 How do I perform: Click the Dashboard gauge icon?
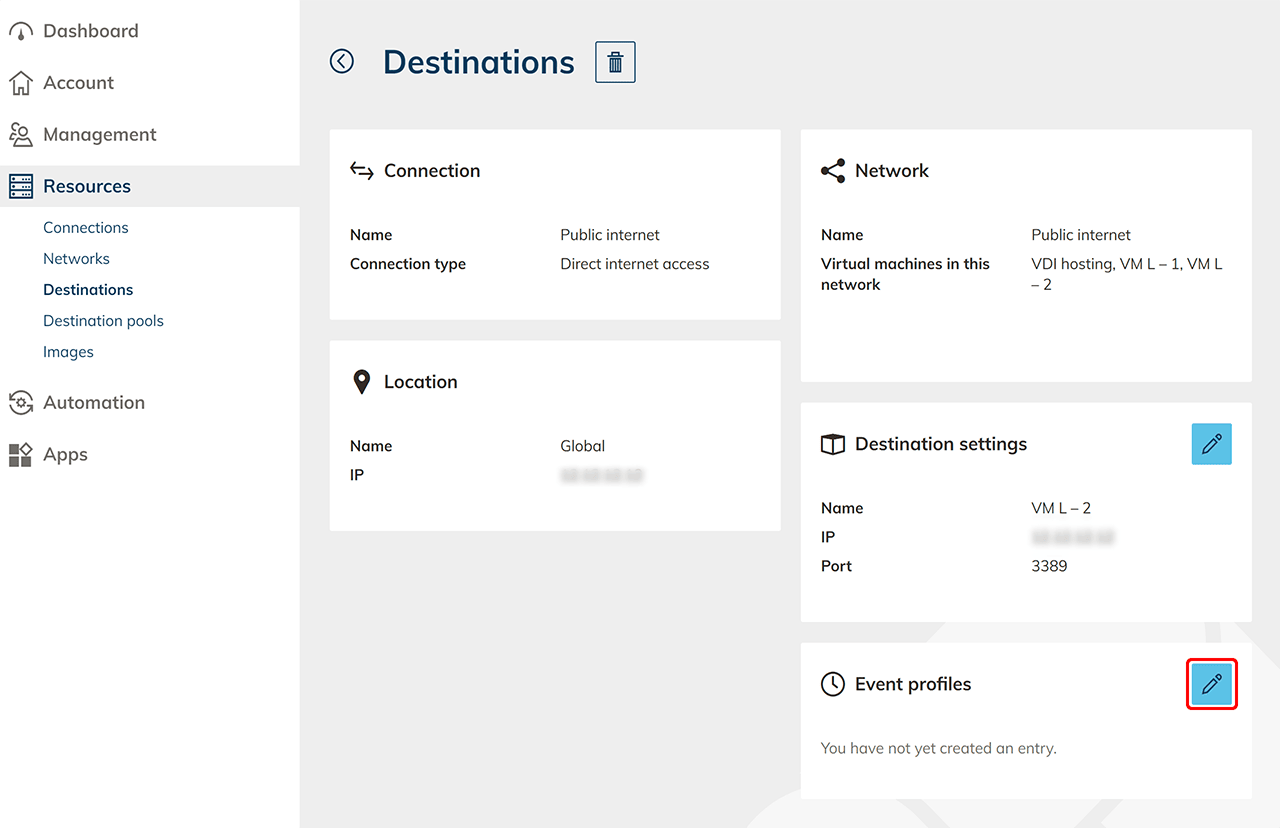[20, 32]
